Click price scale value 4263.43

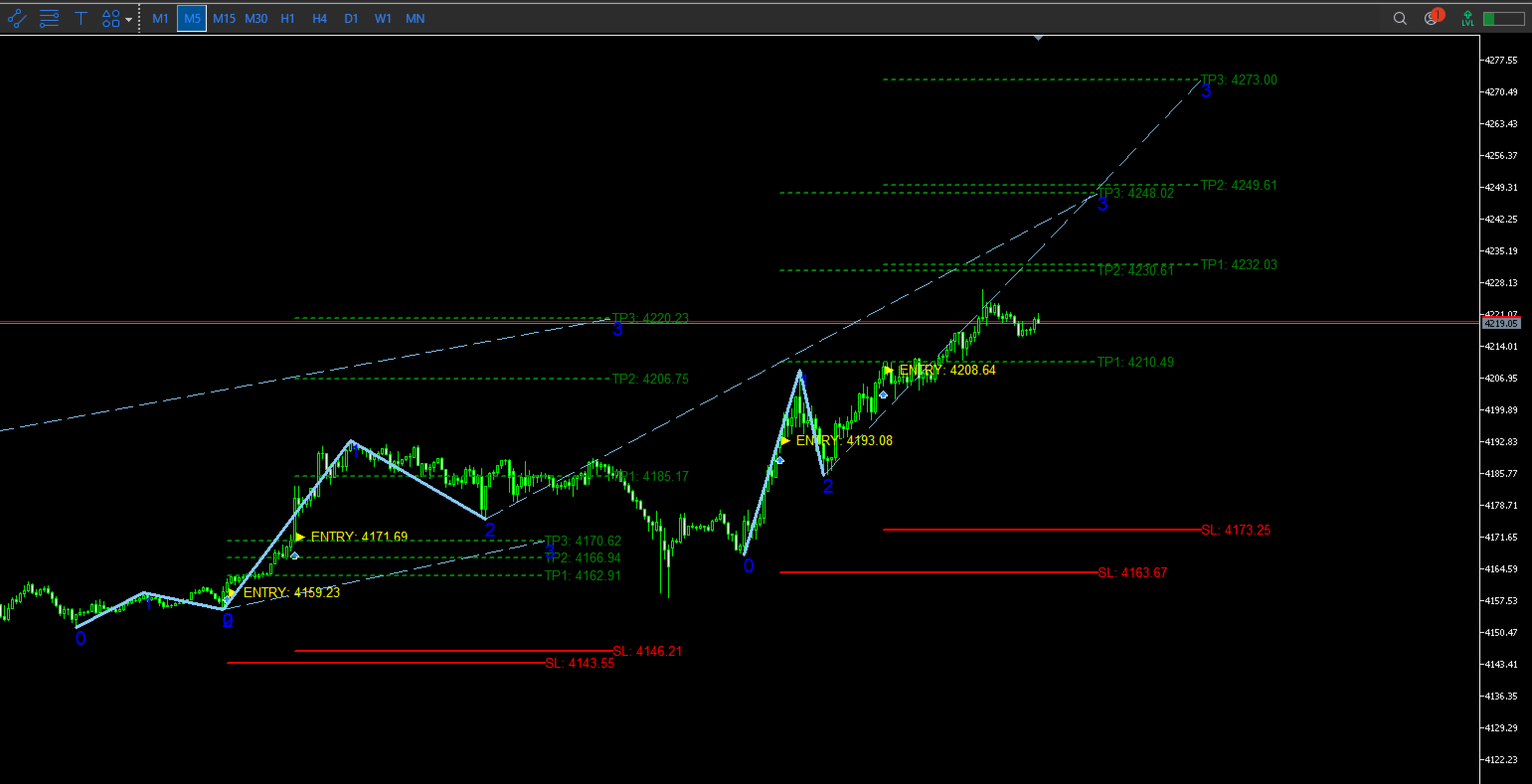click(1501, 123)
